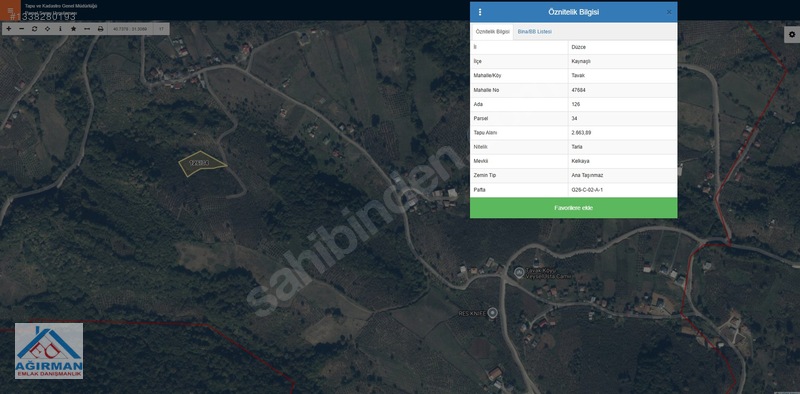
Task: Click the Nitelik value Tarla
Action: [622, 147]
